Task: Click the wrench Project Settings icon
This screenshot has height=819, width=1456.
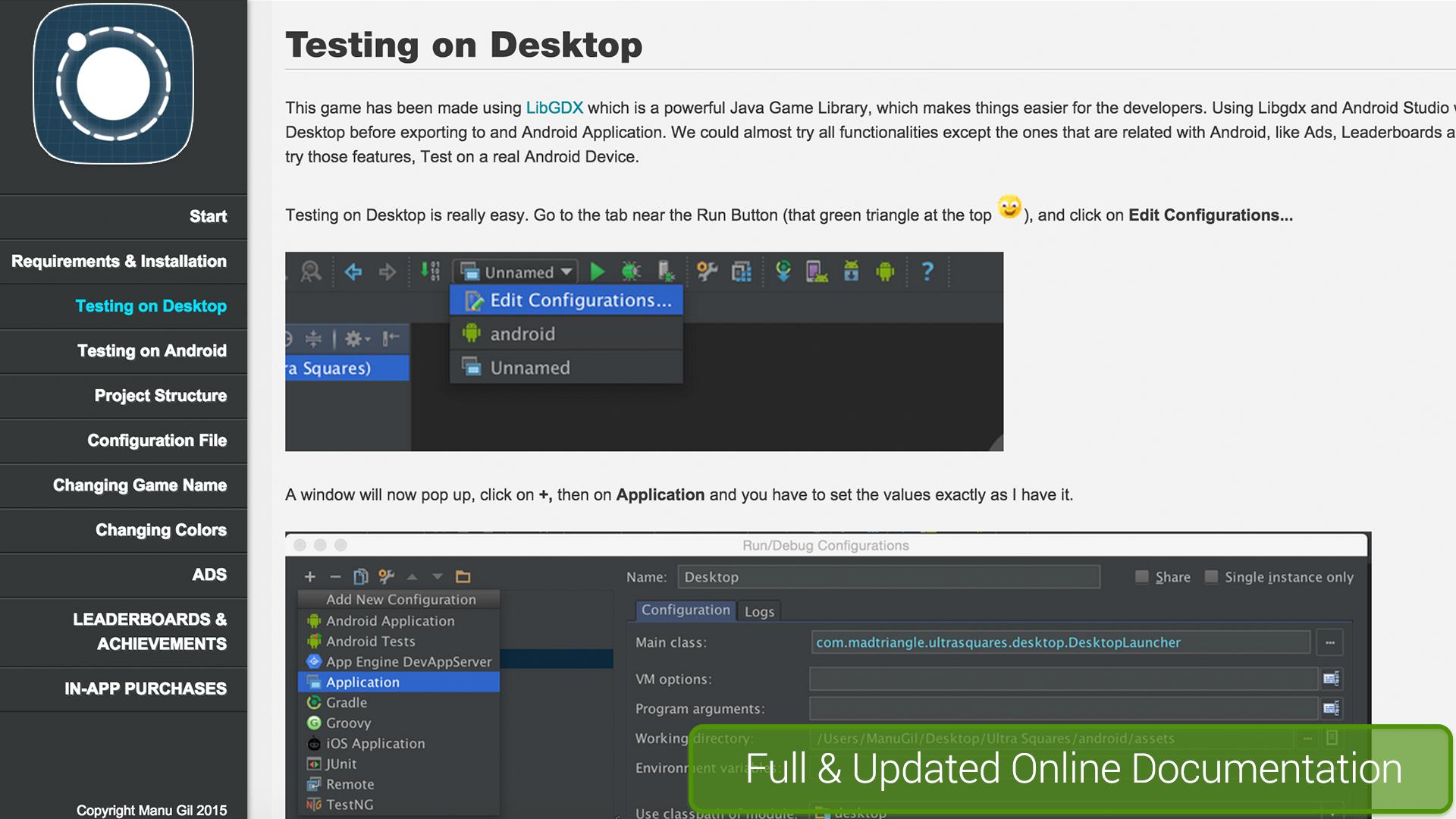Action: coord(707,271)
